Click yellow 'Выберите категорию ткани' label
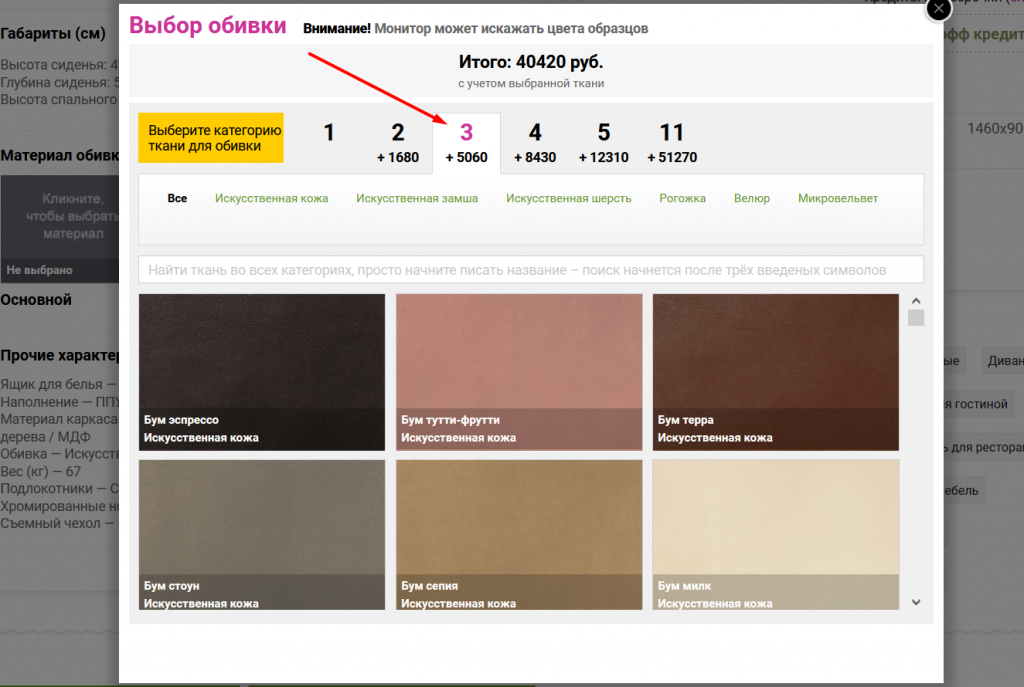Viewport: 1024px width, 687px height. pyautogui.click(x=211, y=138)
